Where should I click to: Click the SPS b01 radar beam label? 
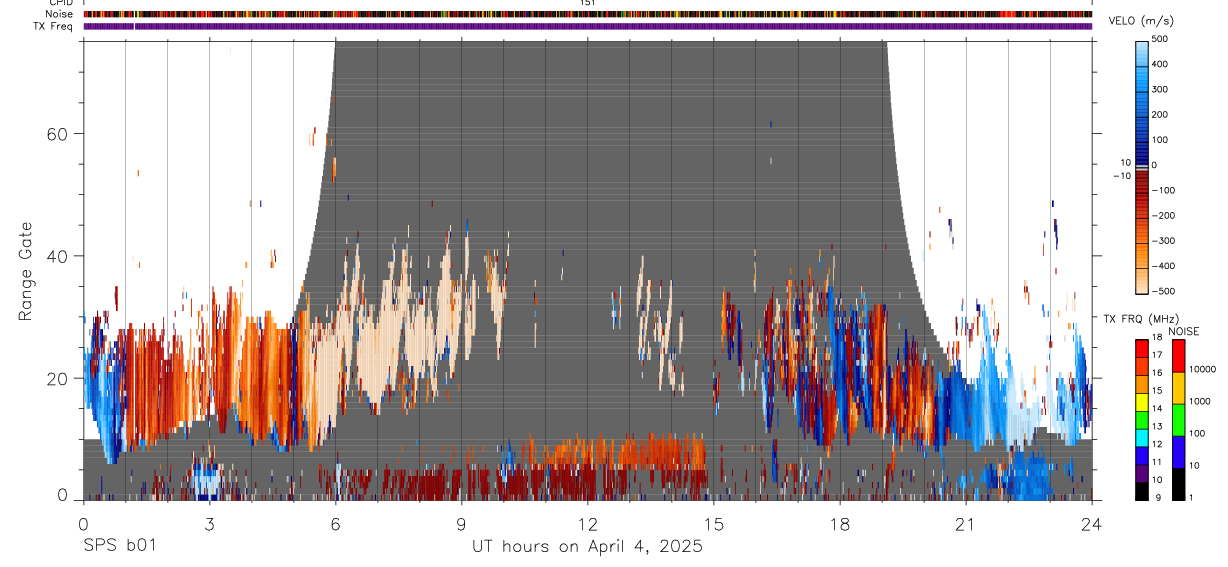[119, 546]
